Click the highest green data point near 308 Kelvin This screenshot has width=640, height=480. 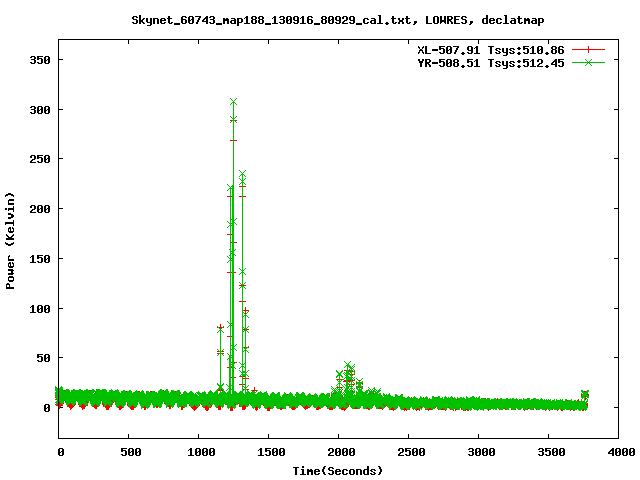coord(233,102)
